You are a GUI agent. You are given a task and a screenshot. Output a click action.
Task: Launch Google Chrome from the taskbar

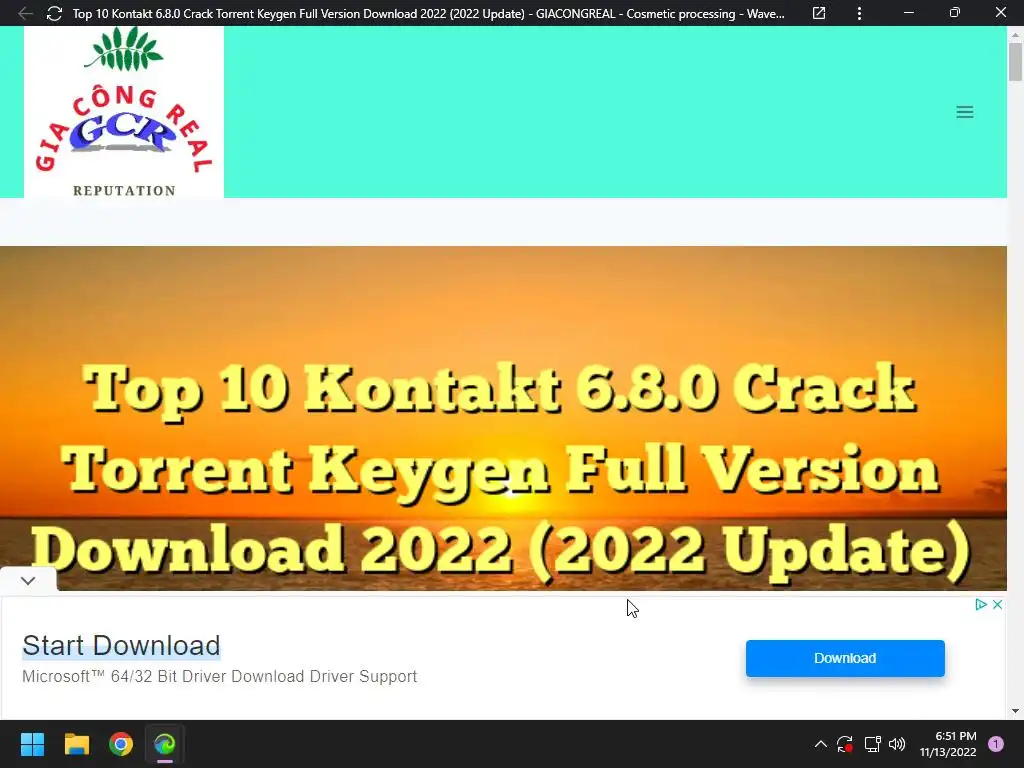coord(121,744)
